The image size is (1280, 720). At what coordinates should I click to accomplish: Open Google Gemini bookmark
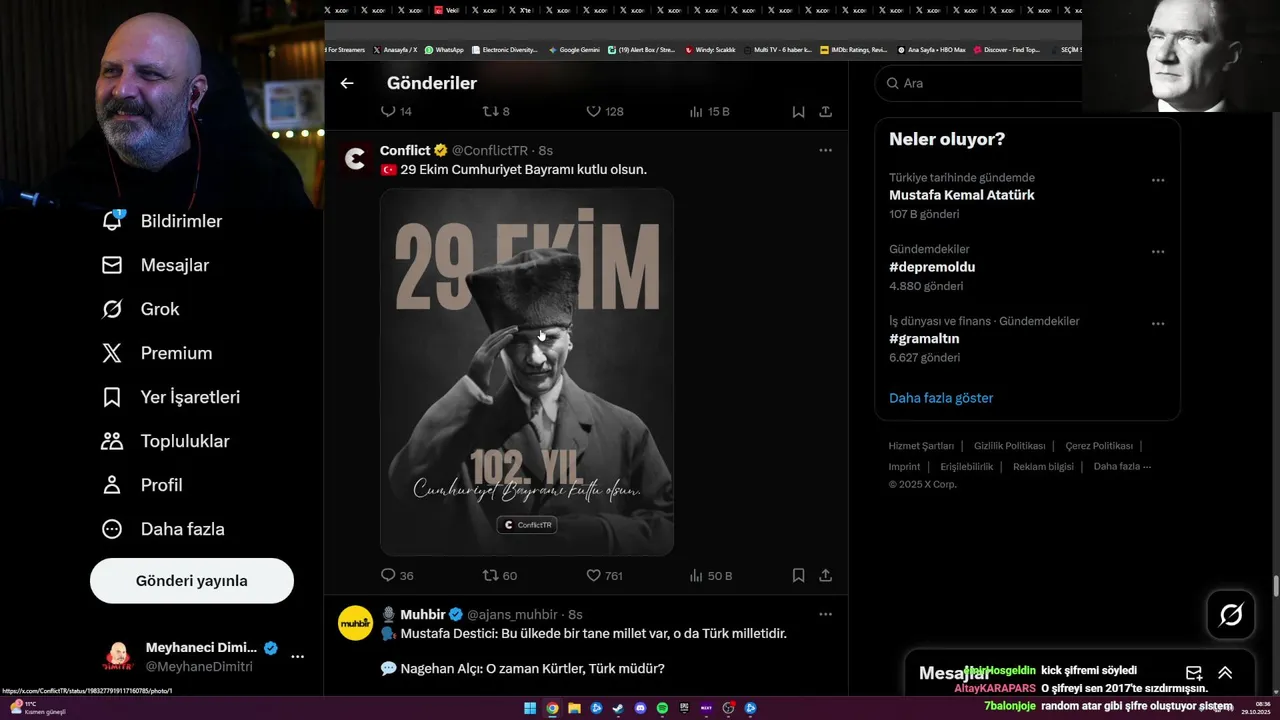(x=574, y=50)
